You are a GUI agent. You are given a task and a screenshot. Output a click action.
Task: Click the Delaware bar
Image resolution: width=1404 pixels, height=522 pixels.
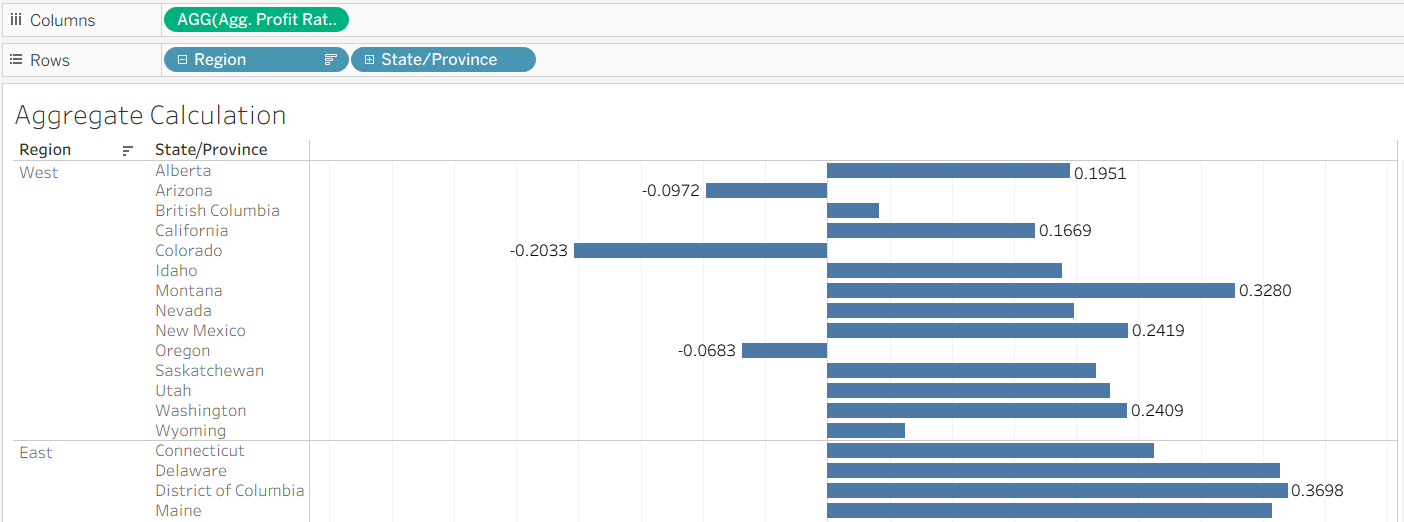[x=1053, y=470]
